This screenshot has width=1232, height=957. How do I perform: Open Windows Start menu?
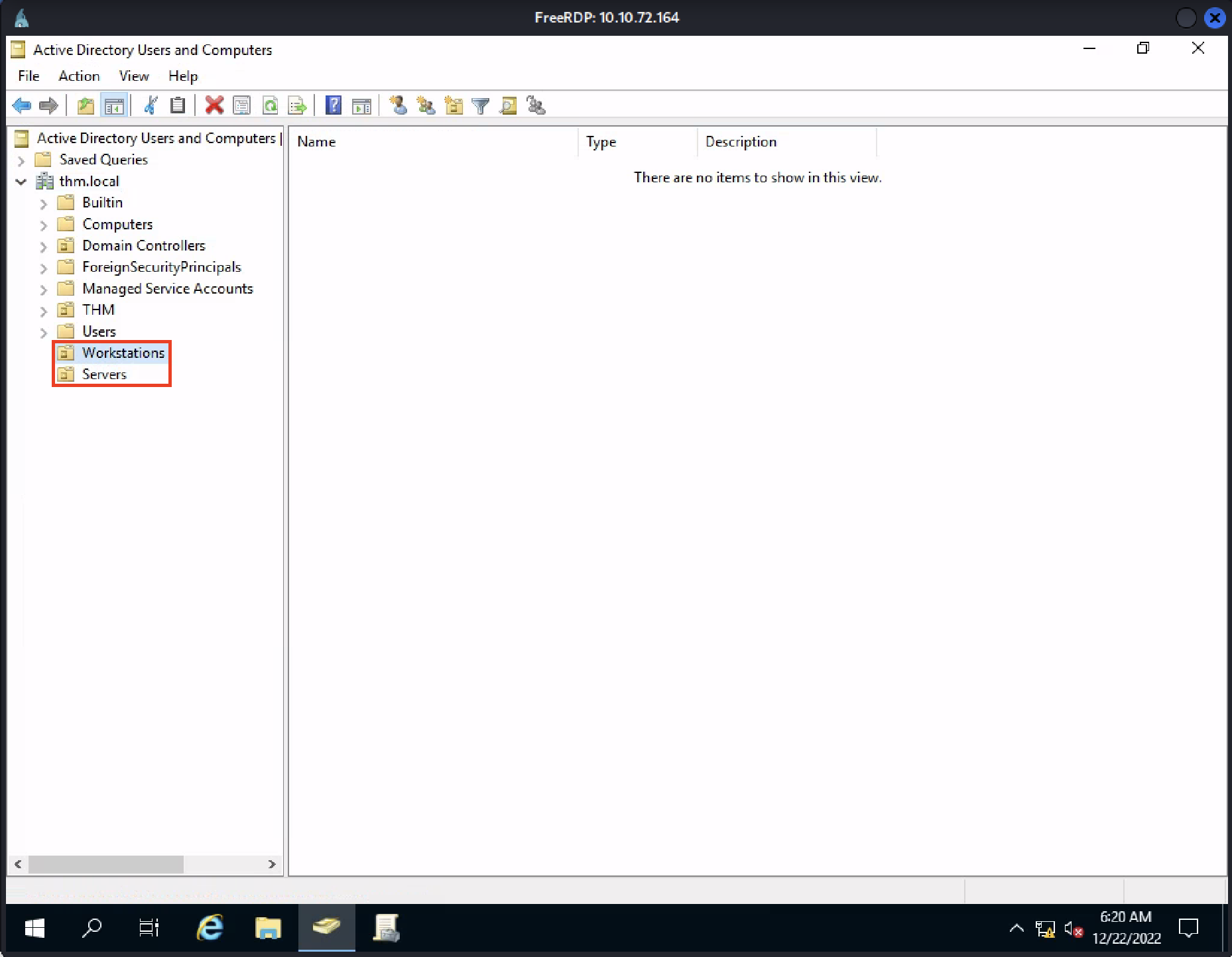(34, 928)
